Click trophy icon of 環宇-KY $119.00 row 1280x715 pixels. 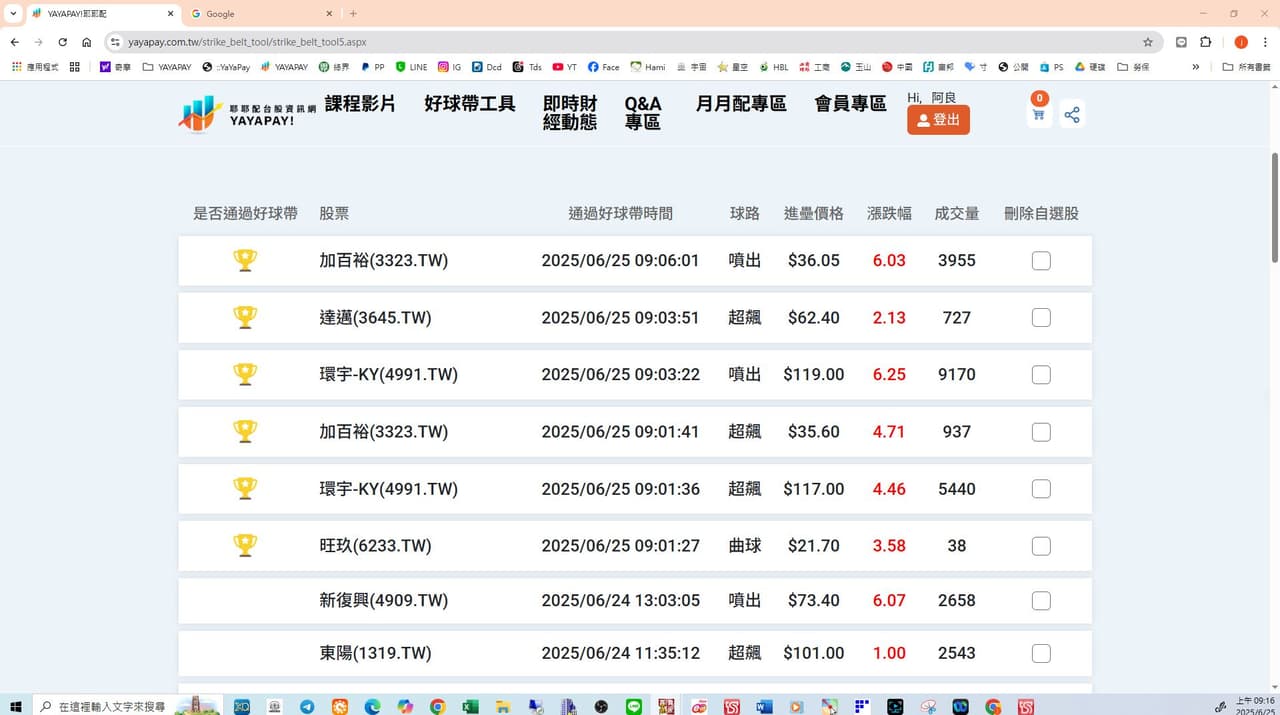pos(245,374)
